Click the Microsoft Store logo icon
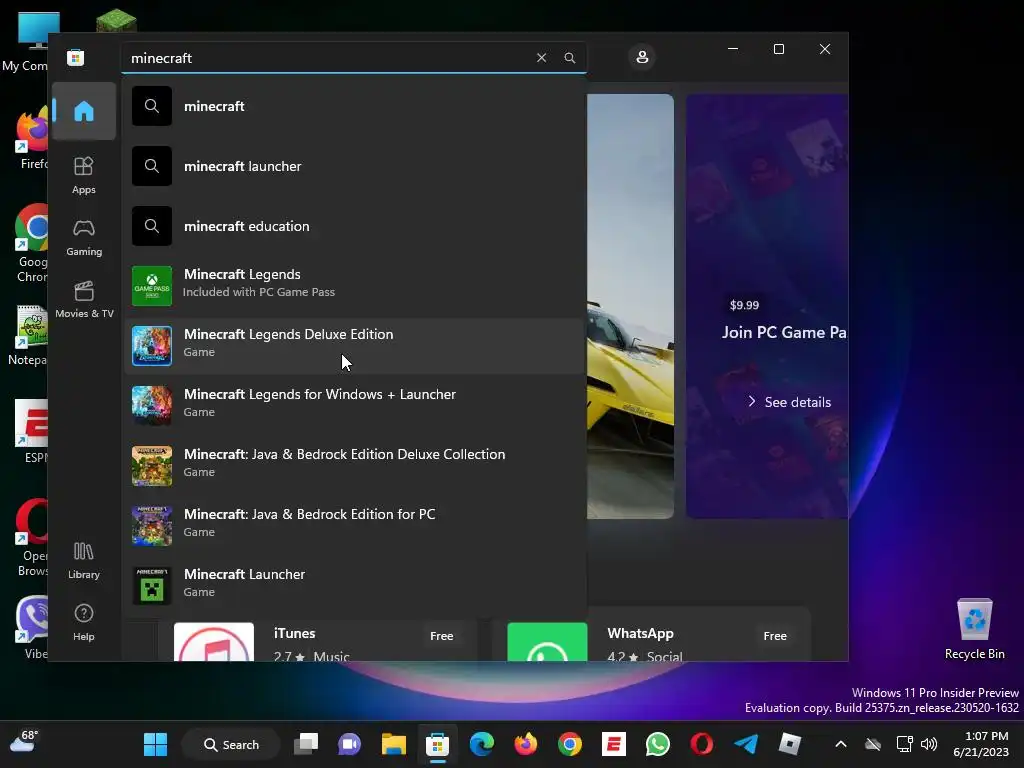Viewport: 1024px width, 768px height. click(76, 57)
